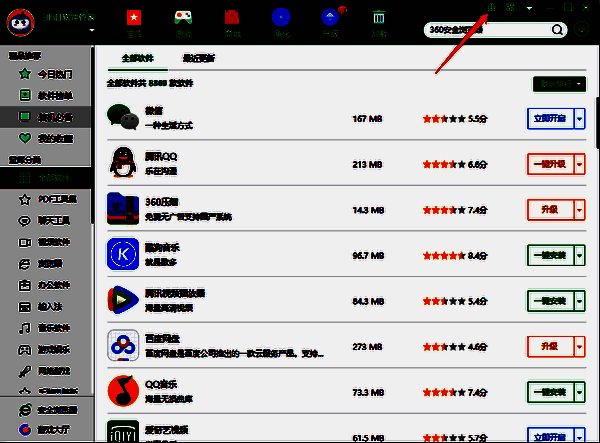Expand the arrow beside 微信 open button
Viewport: 600px width, 443px height.
[x=579, y=119]
